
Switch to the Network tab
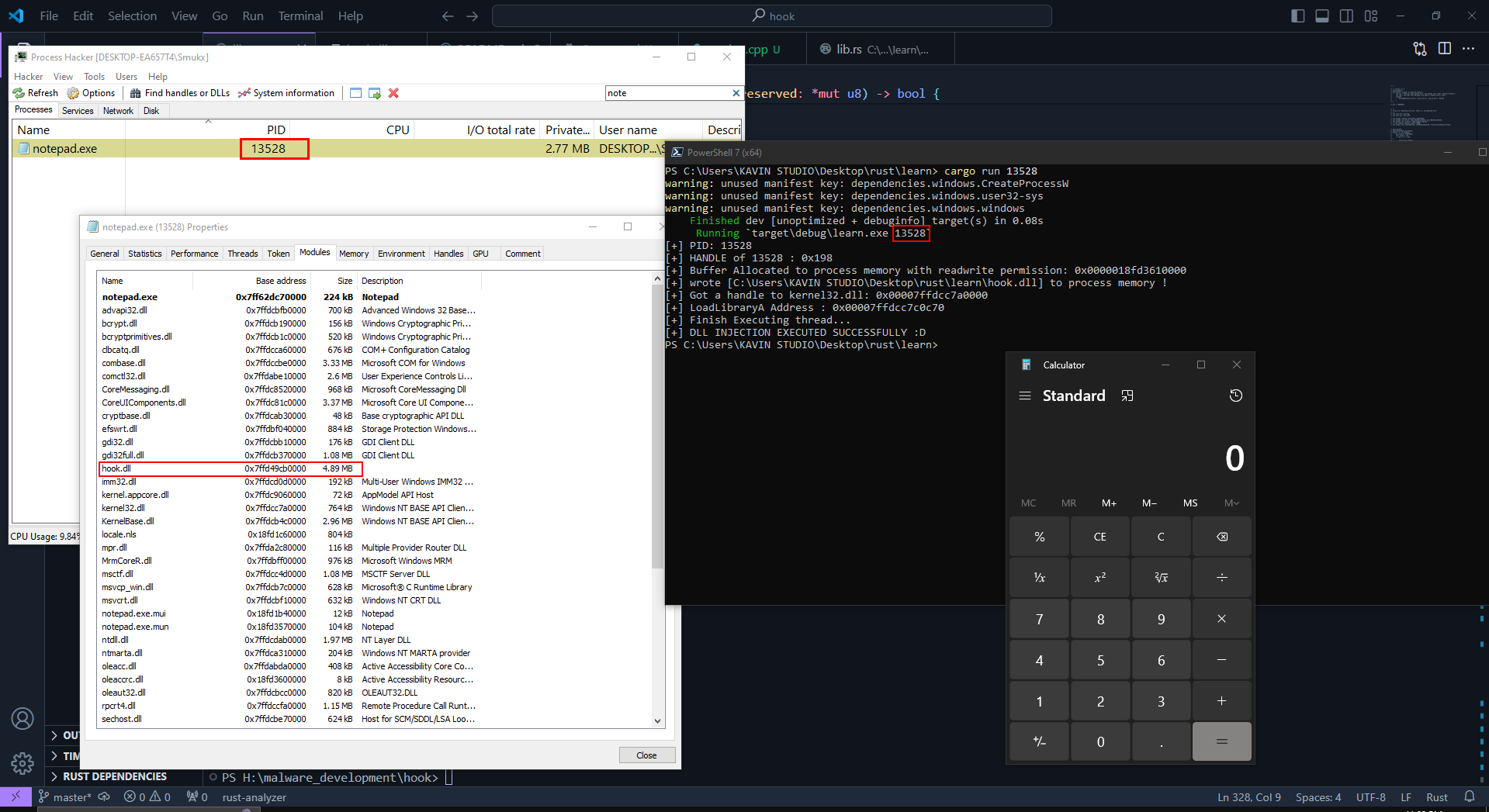tap(118, 111)
